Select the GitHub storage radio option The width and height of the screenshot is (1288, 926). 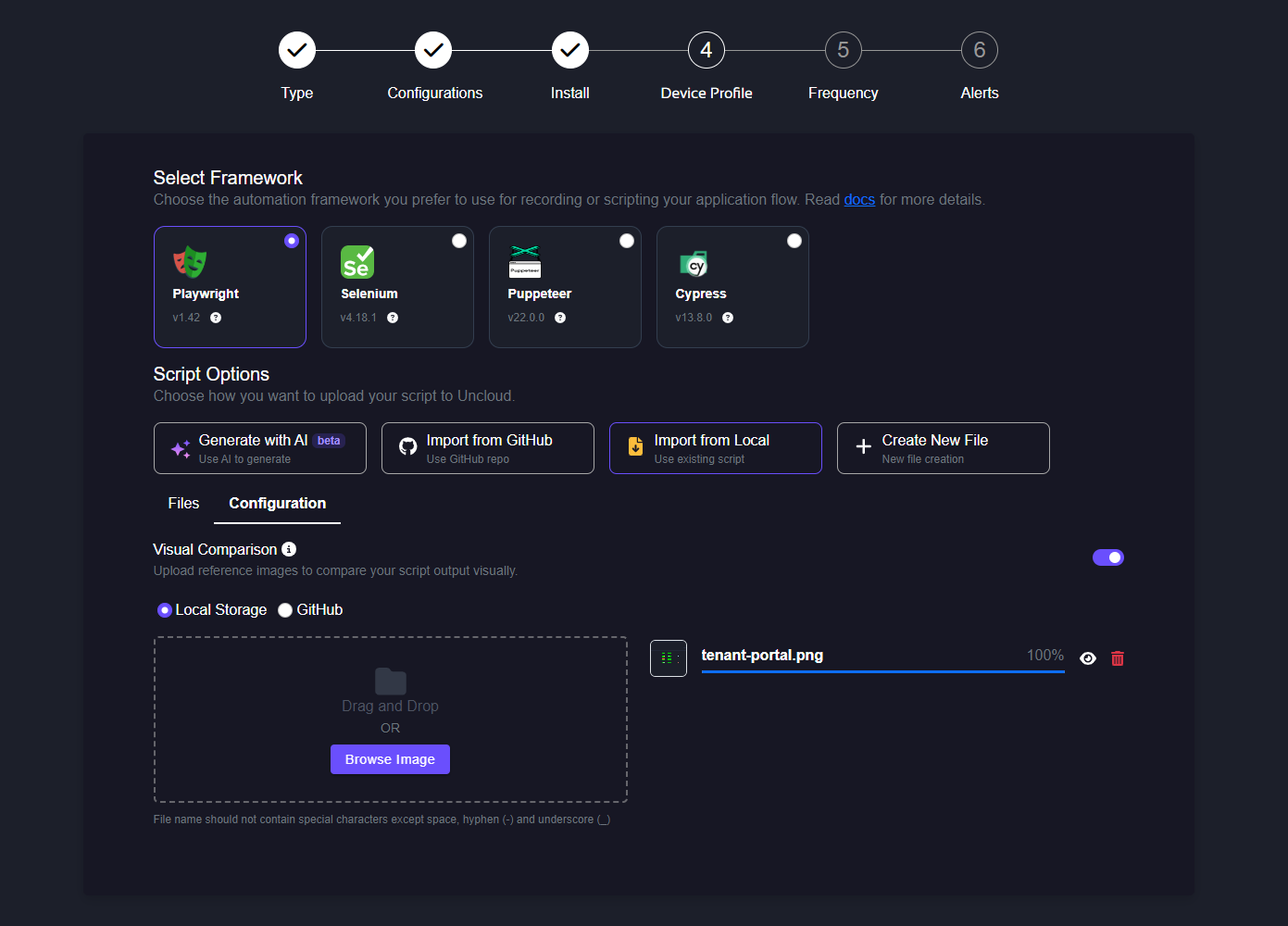285,610
